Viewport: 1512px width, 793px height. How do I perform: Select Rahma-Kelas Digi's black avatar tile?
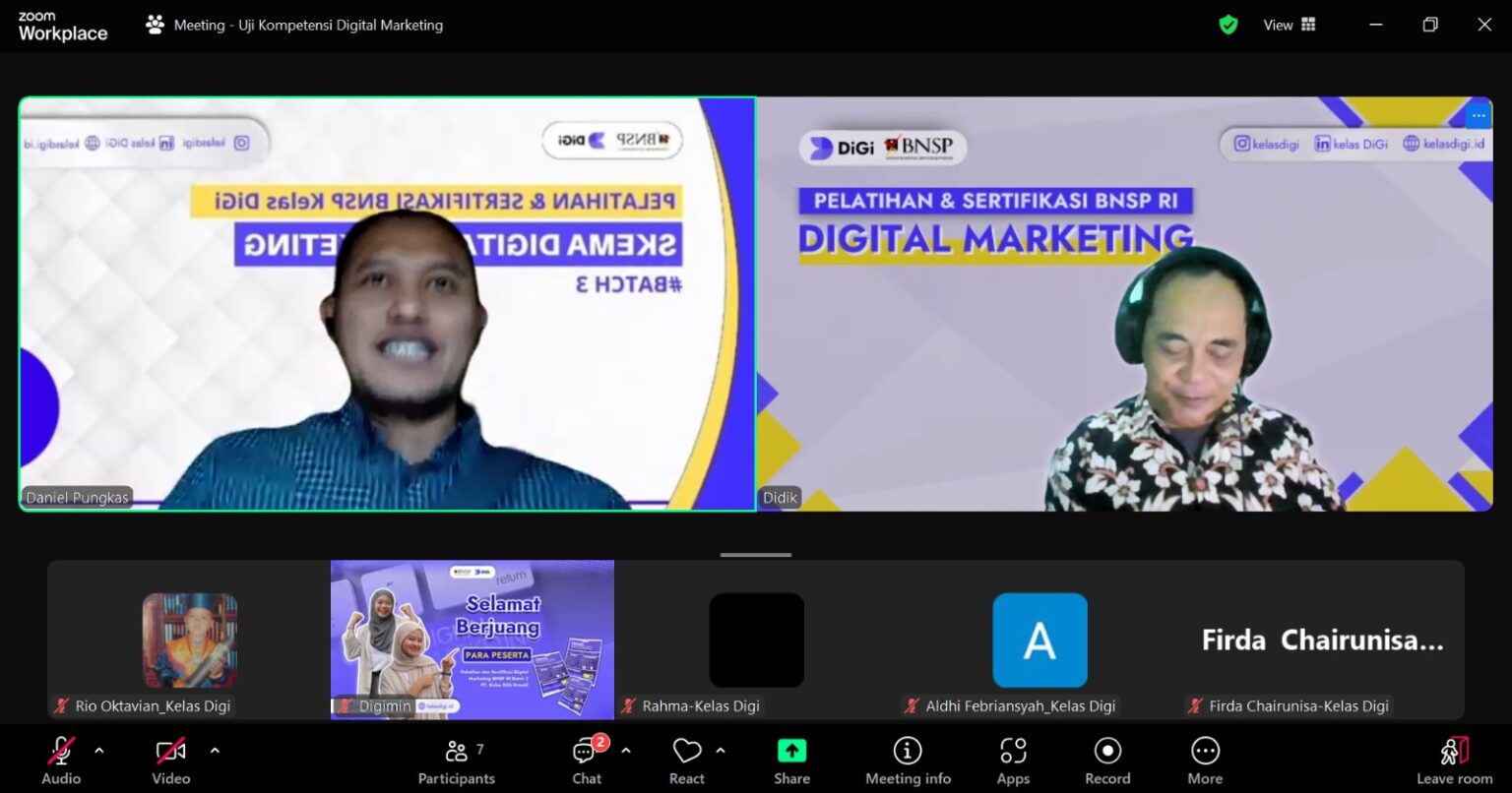click(x=756, y=640)
